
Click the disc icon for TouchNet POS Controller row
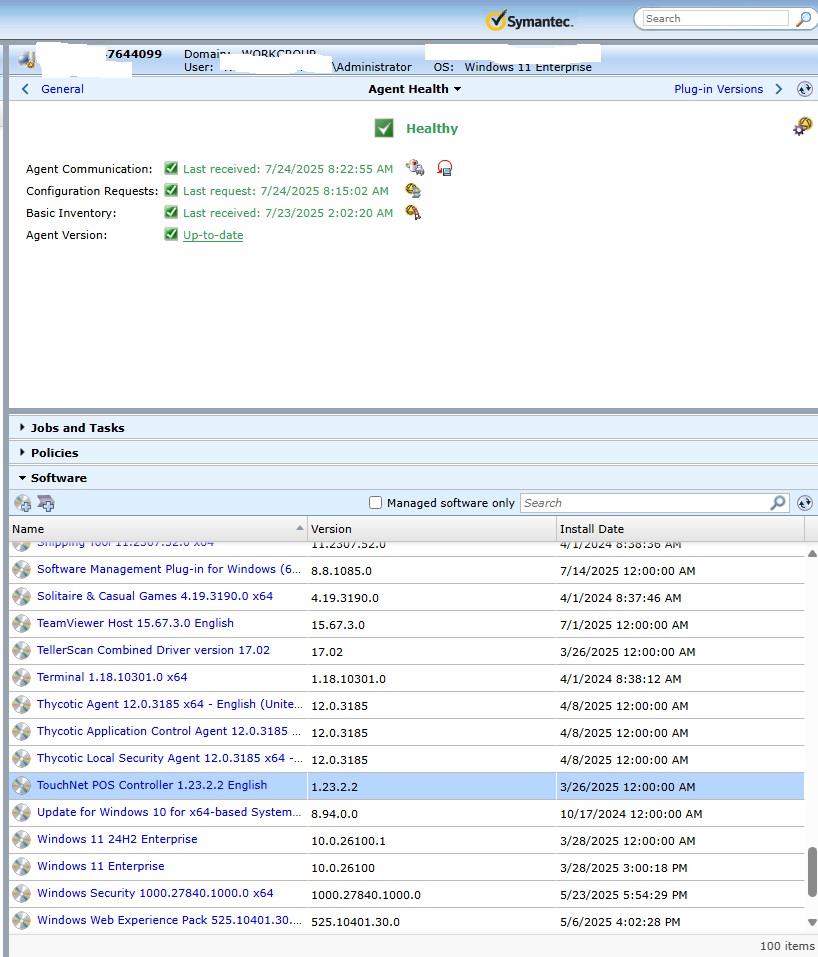tap(21, 785)
